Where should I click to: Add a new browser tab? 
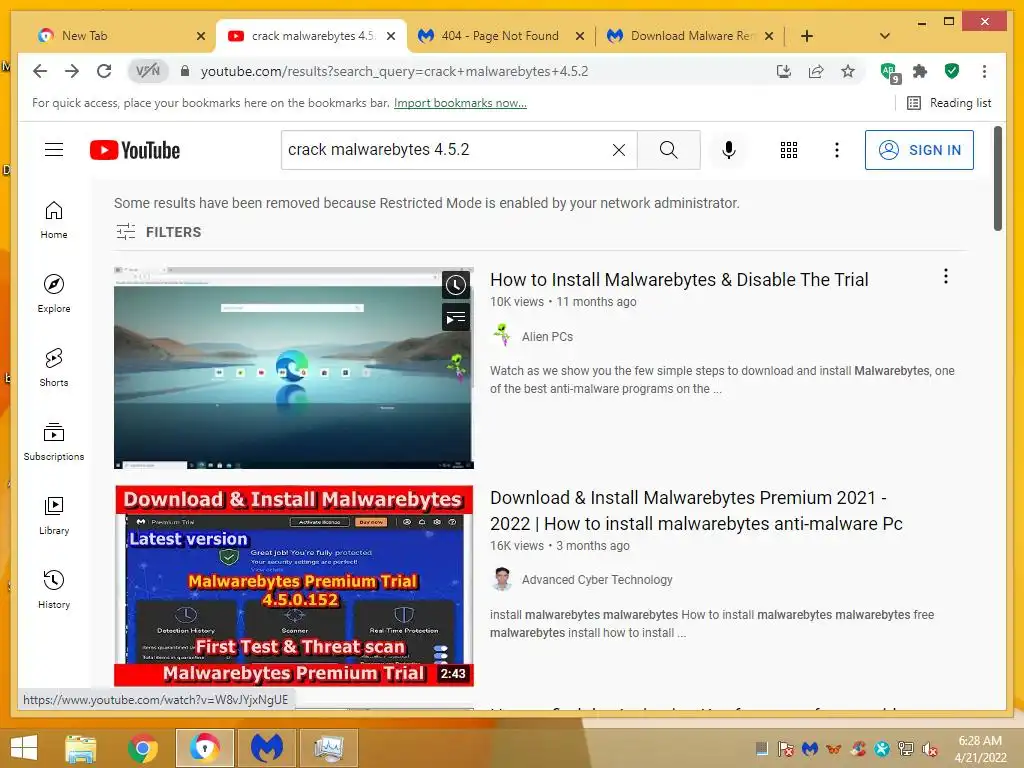pos(807,36)
